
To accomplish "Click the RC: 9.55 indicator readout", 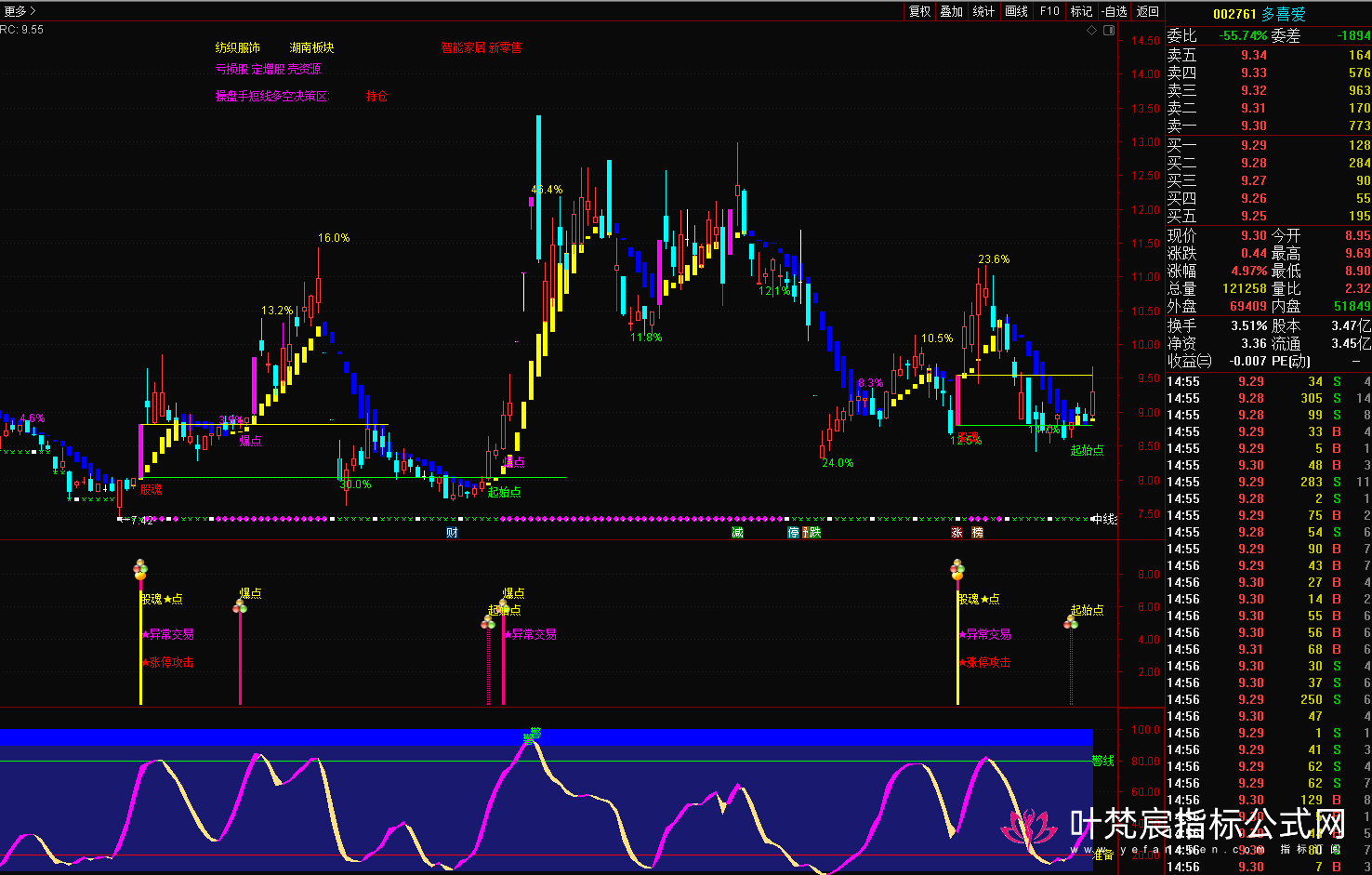I will (x=22, y=30).
